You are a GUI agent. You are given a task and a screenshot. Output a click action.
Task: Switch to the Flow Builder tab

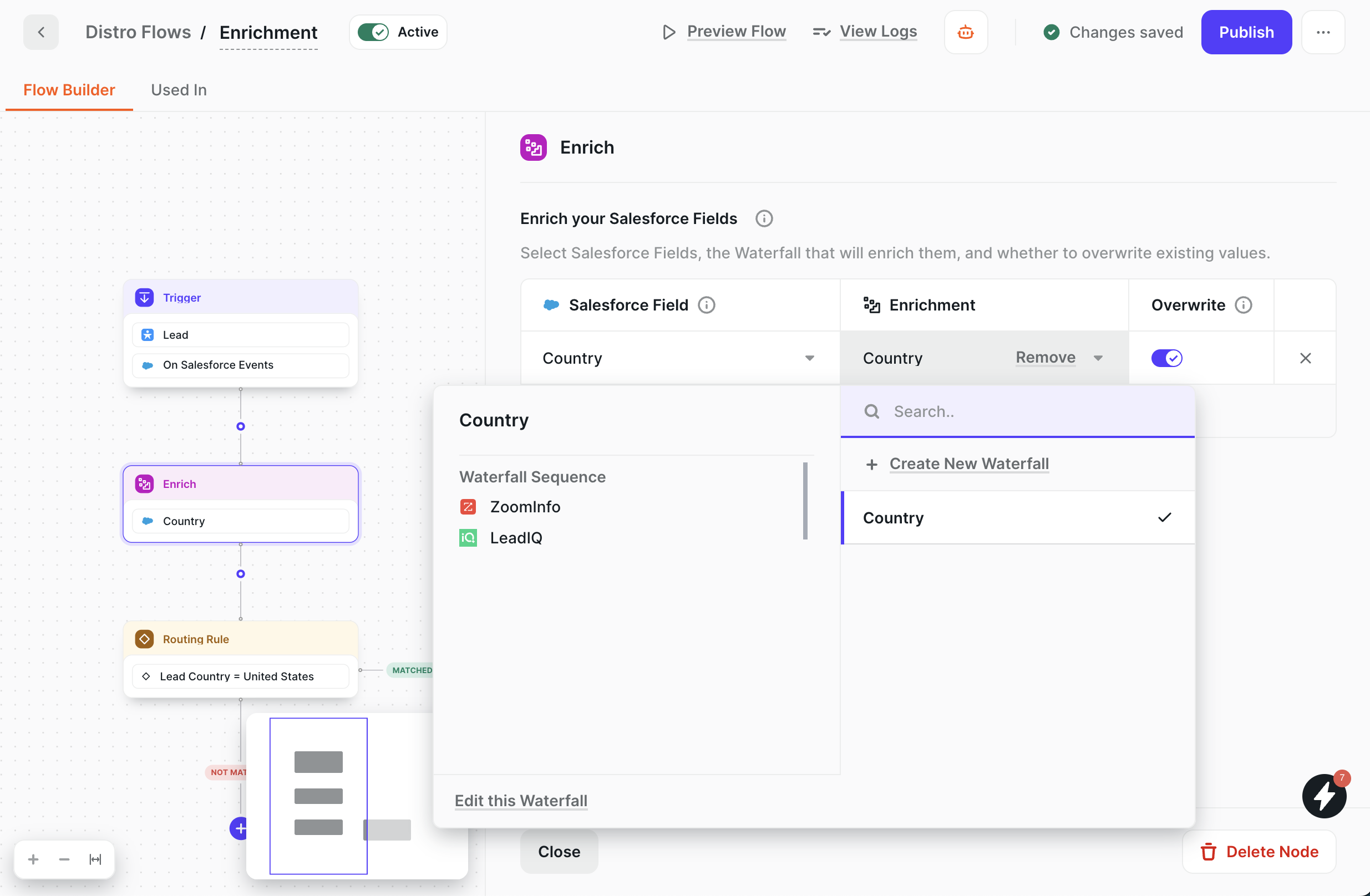[x=69, y=90]
